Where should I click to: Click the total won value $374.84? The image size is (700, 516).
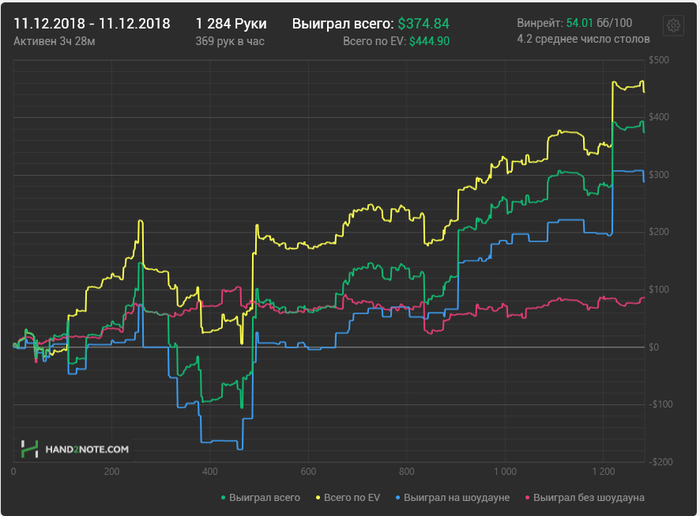[424, 24]
